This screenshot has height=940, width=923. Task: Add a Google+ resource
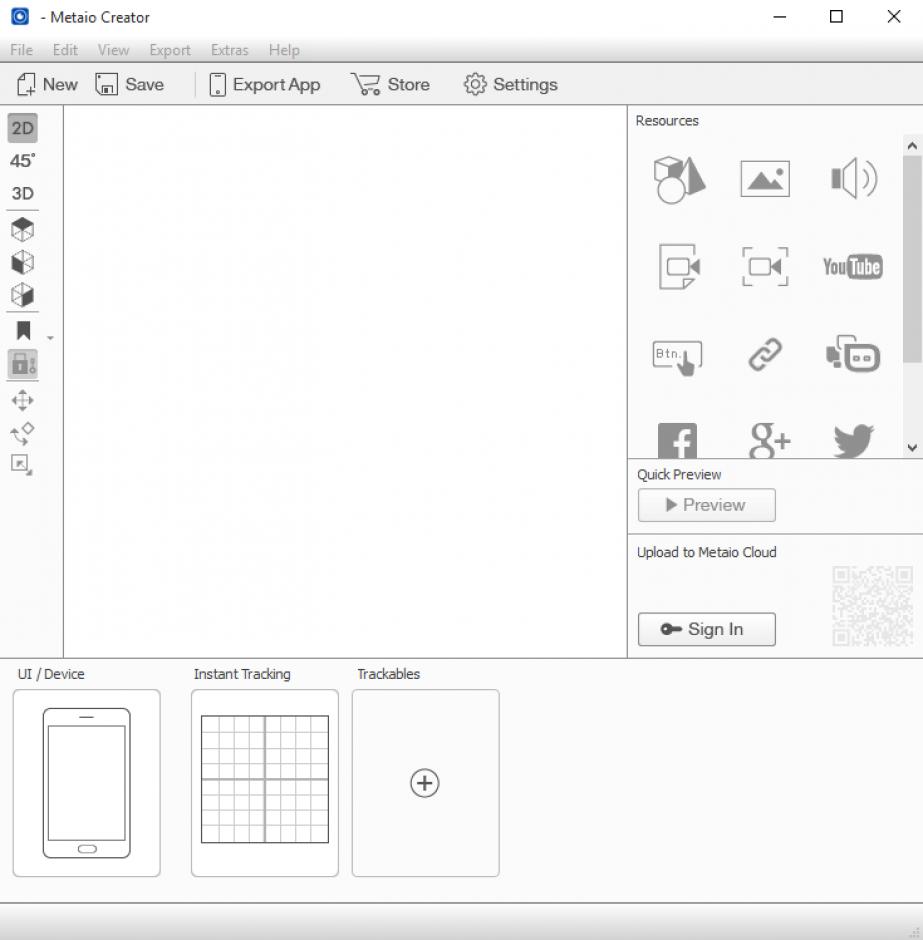[770, 441]
